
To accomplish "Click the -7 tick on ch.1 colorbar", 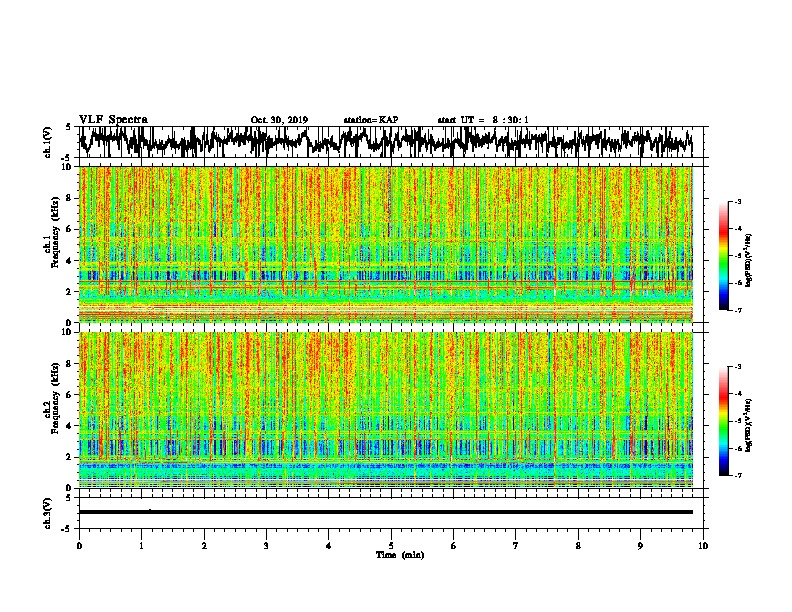I will [x=738, y=310].
